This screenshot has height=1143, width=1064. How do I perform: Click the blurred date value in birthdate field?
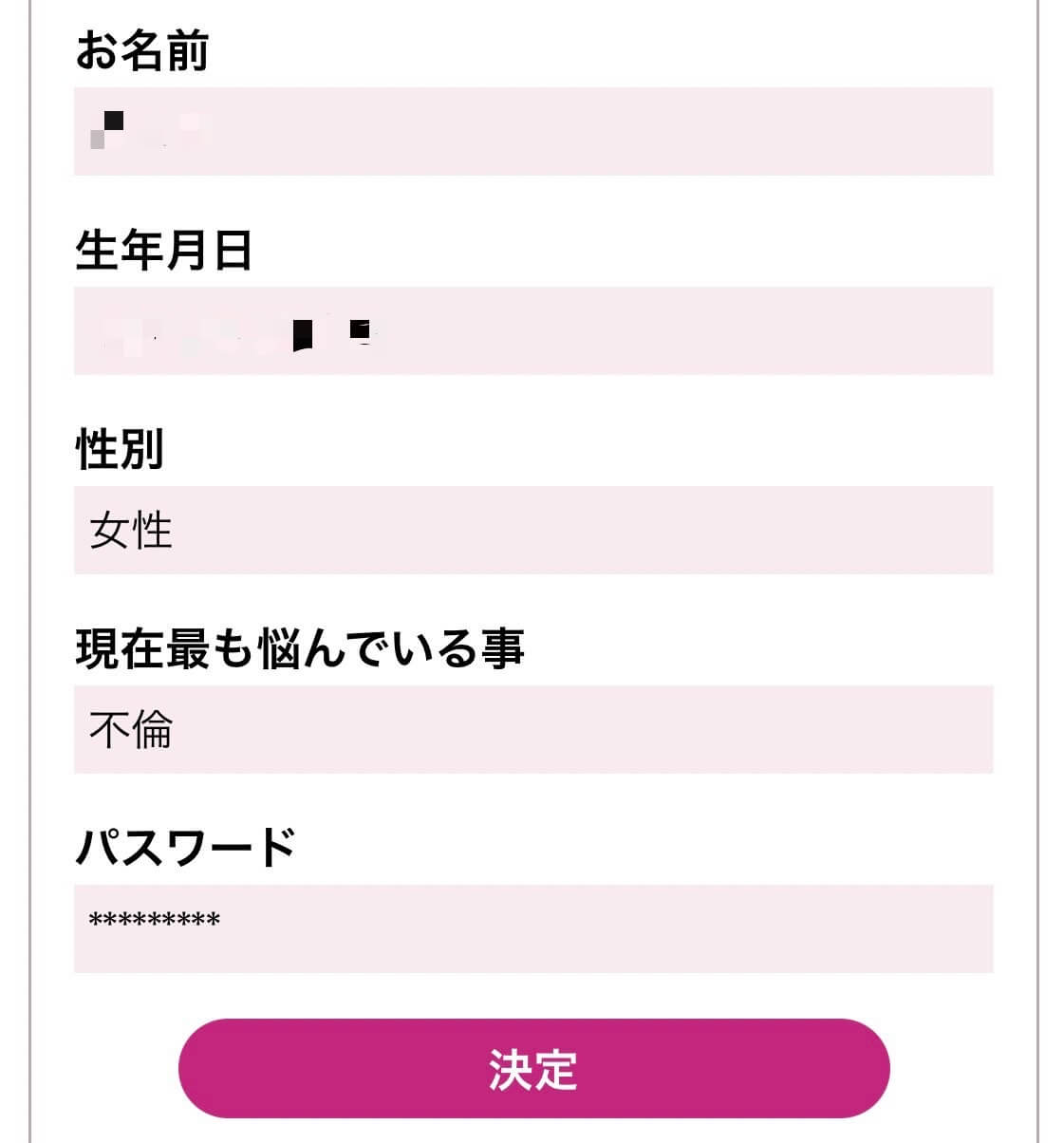click(242, 332)
